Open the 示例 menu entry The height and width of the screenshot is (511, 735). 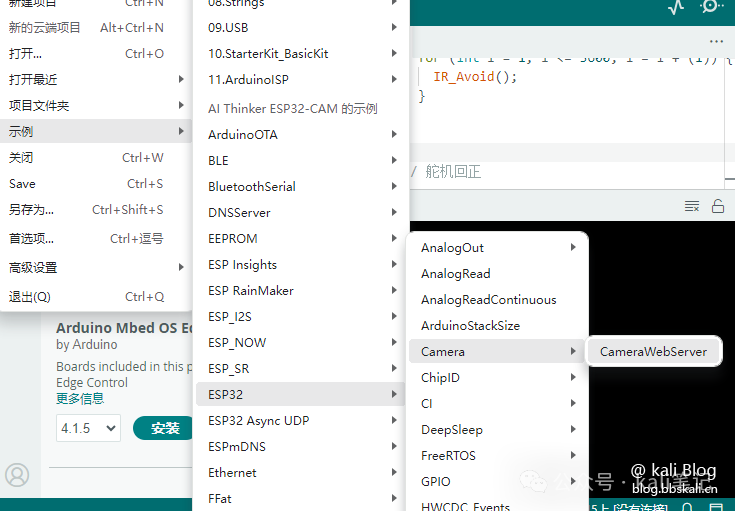(x=96, y=131)
